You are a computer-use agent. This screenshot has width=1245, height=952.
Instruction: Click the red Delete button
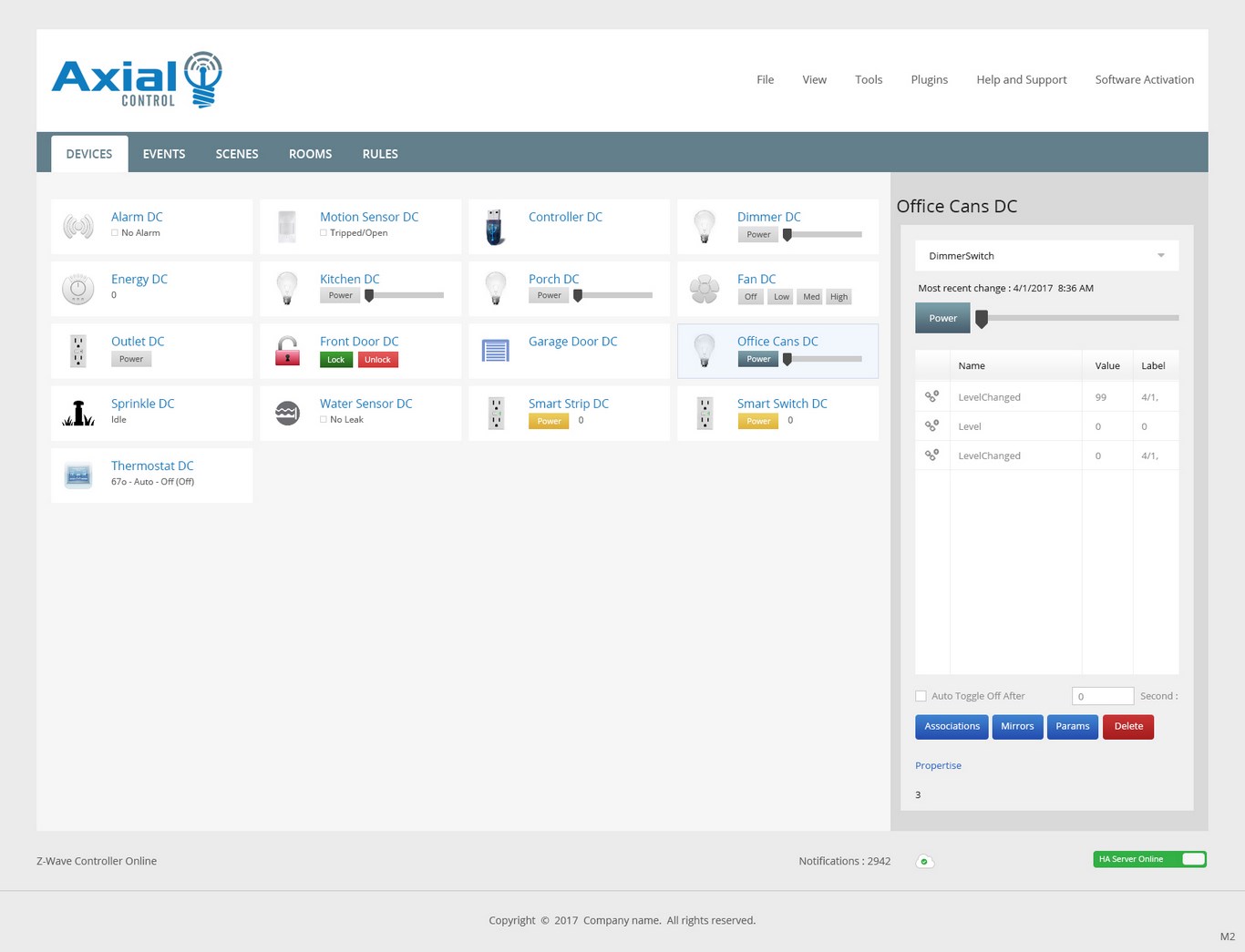(x=1127, y=727)
